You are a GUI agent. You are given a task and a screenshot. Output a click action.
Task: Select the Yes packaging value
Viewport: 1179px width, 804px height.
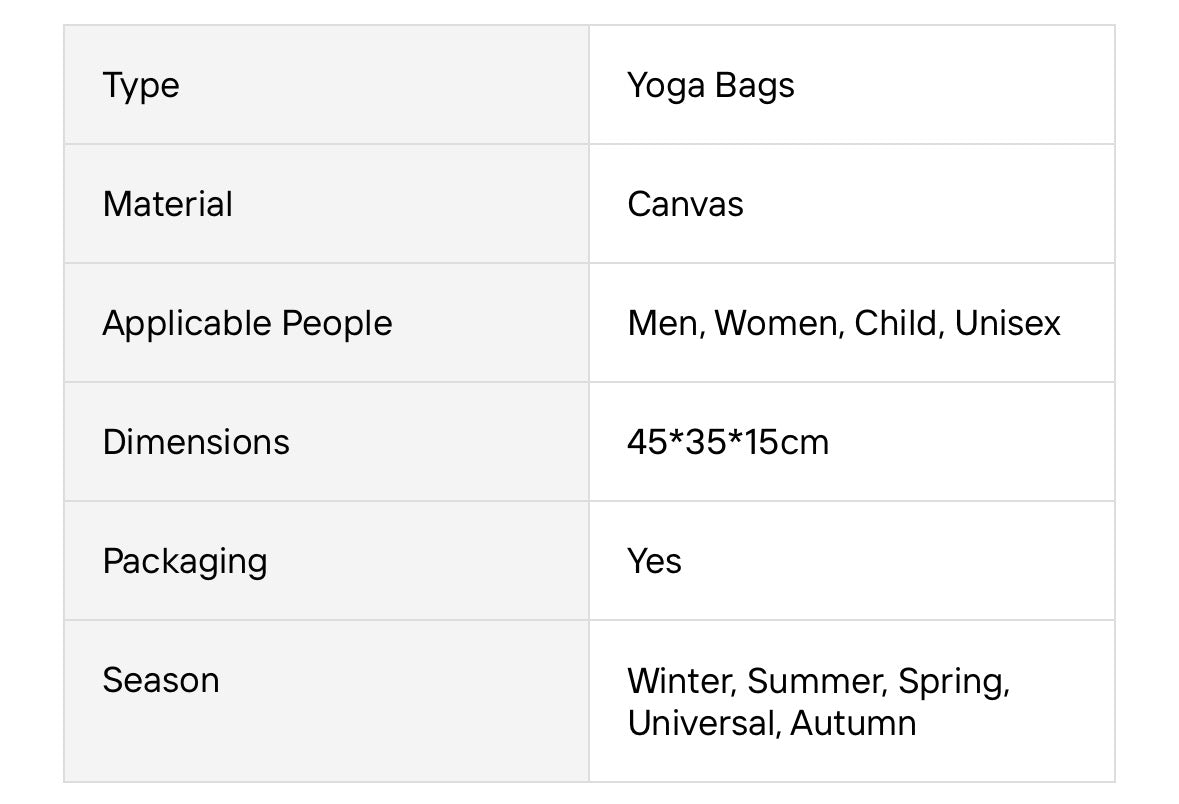(x=654, y=561)
